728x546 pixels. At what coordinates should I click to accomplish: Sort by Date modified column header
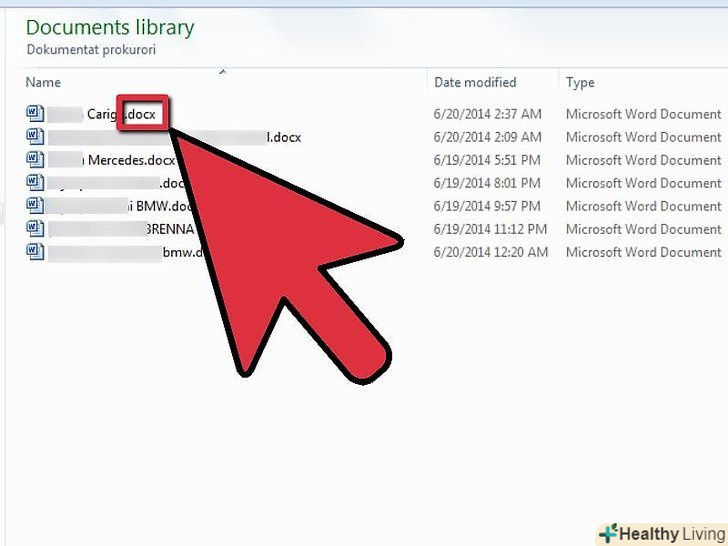tap(475, 82)
